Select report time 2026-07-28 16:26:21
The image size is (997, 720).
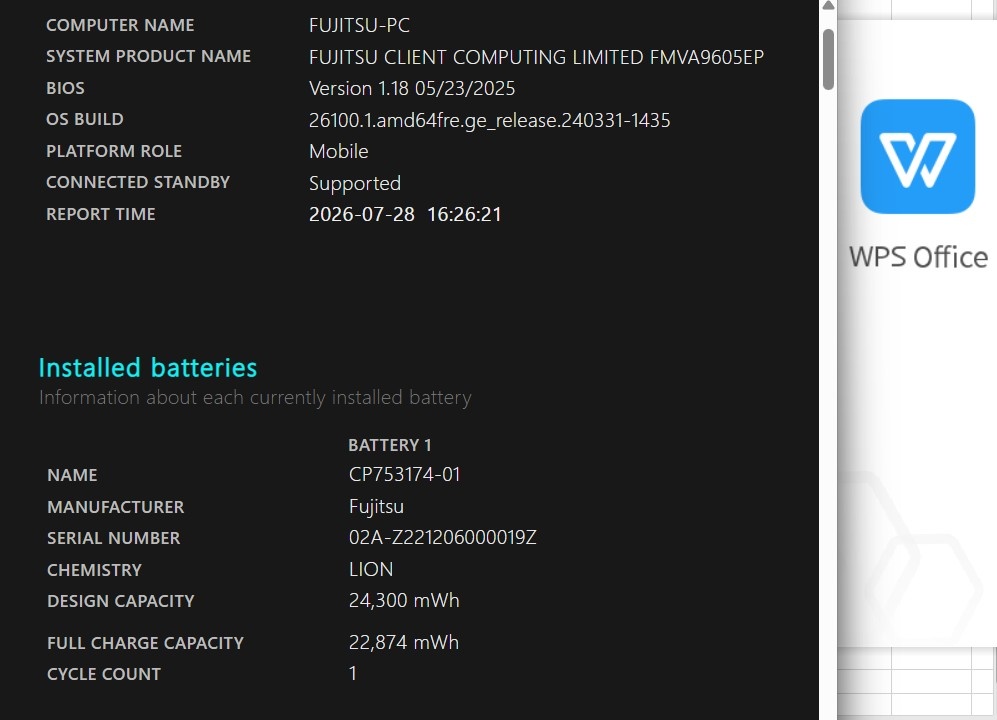[x=405, y=214]
